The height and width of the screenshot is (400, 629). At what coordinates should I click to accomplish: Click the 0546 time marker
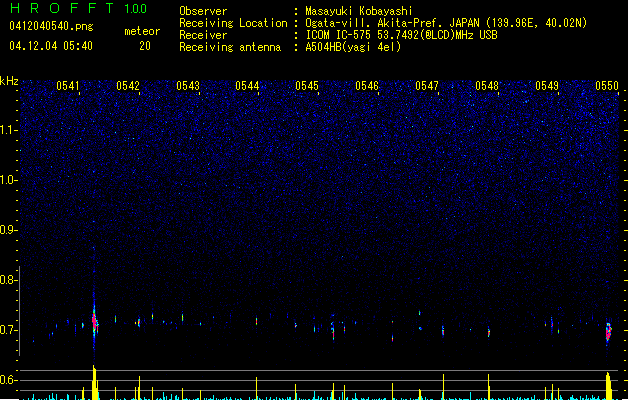pyautogui.click(x=367, y=86)
